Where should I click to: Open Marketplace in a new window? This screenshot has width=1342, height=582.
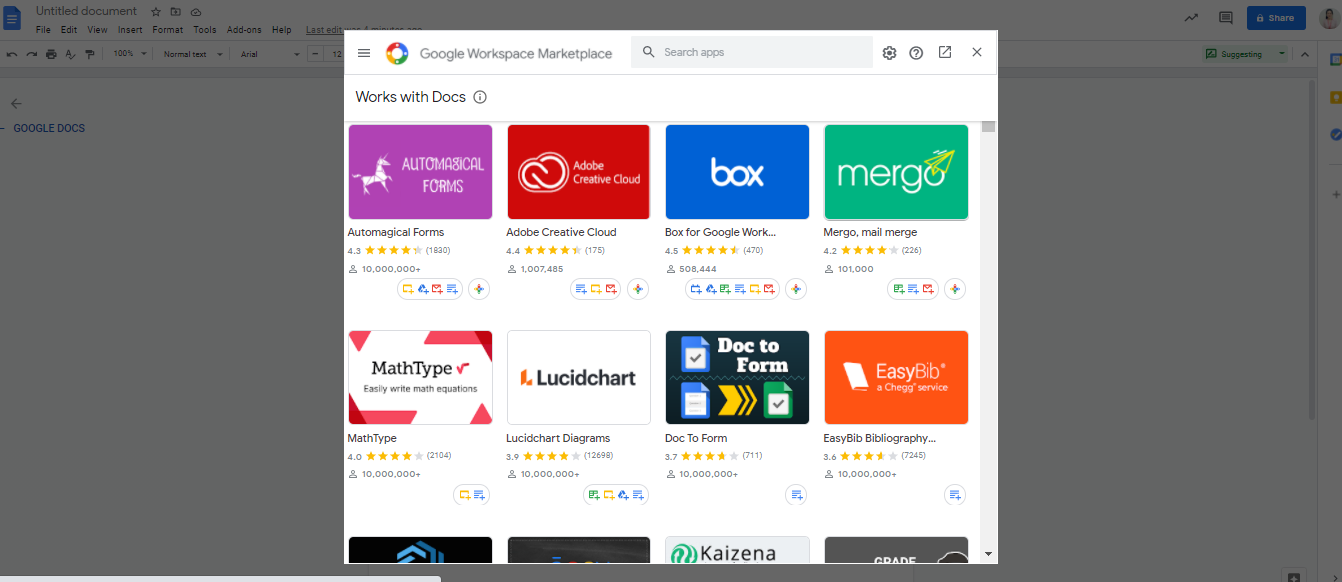click(x=945, y=53)
